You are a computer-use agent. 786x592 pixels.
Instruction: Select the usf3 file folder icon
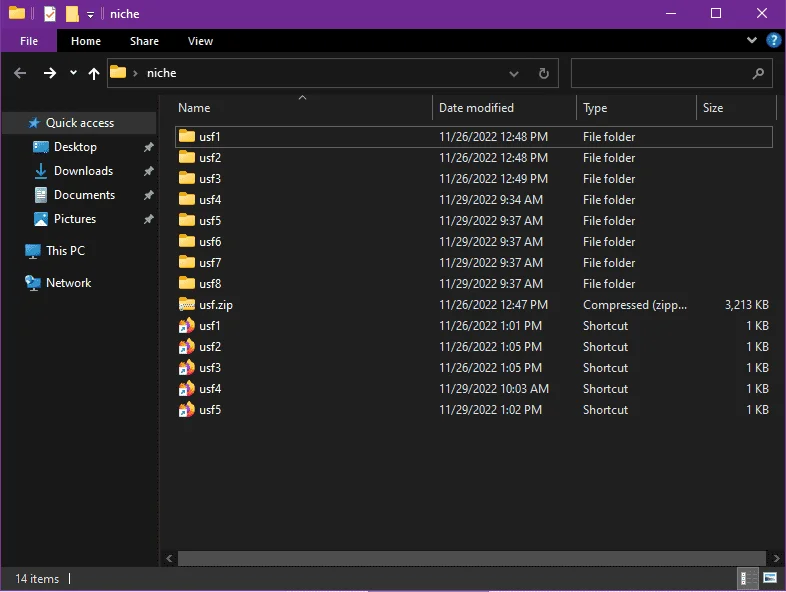tap(186, 178)
